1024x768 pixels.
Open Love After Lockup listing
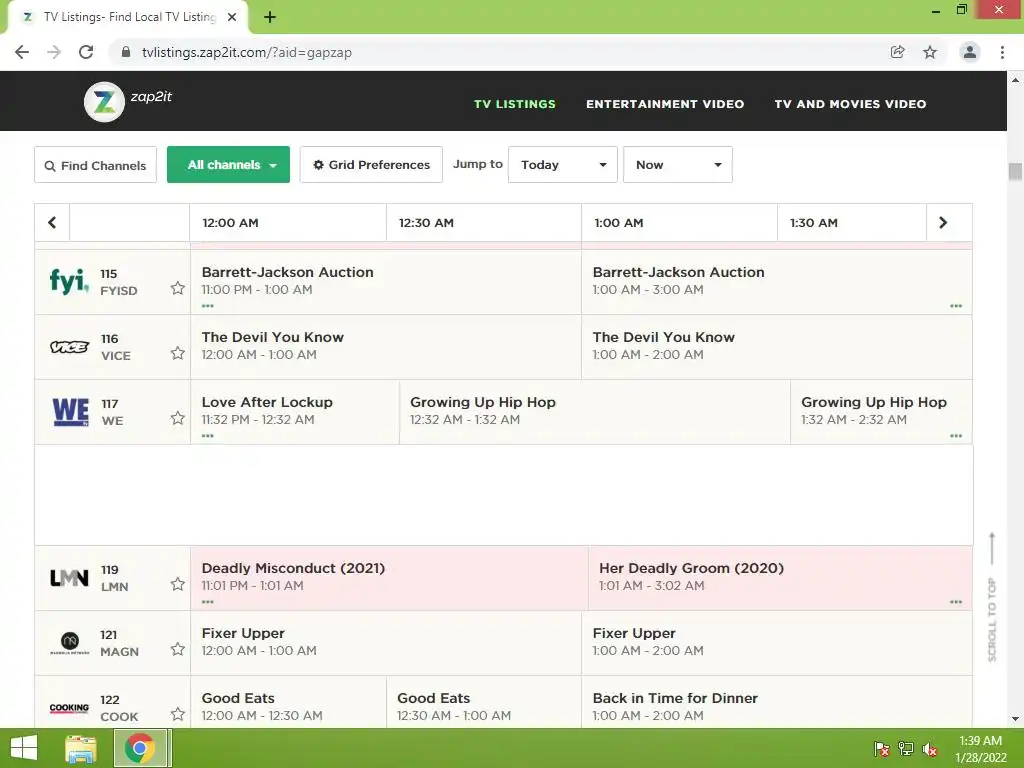tap(295, 411)
